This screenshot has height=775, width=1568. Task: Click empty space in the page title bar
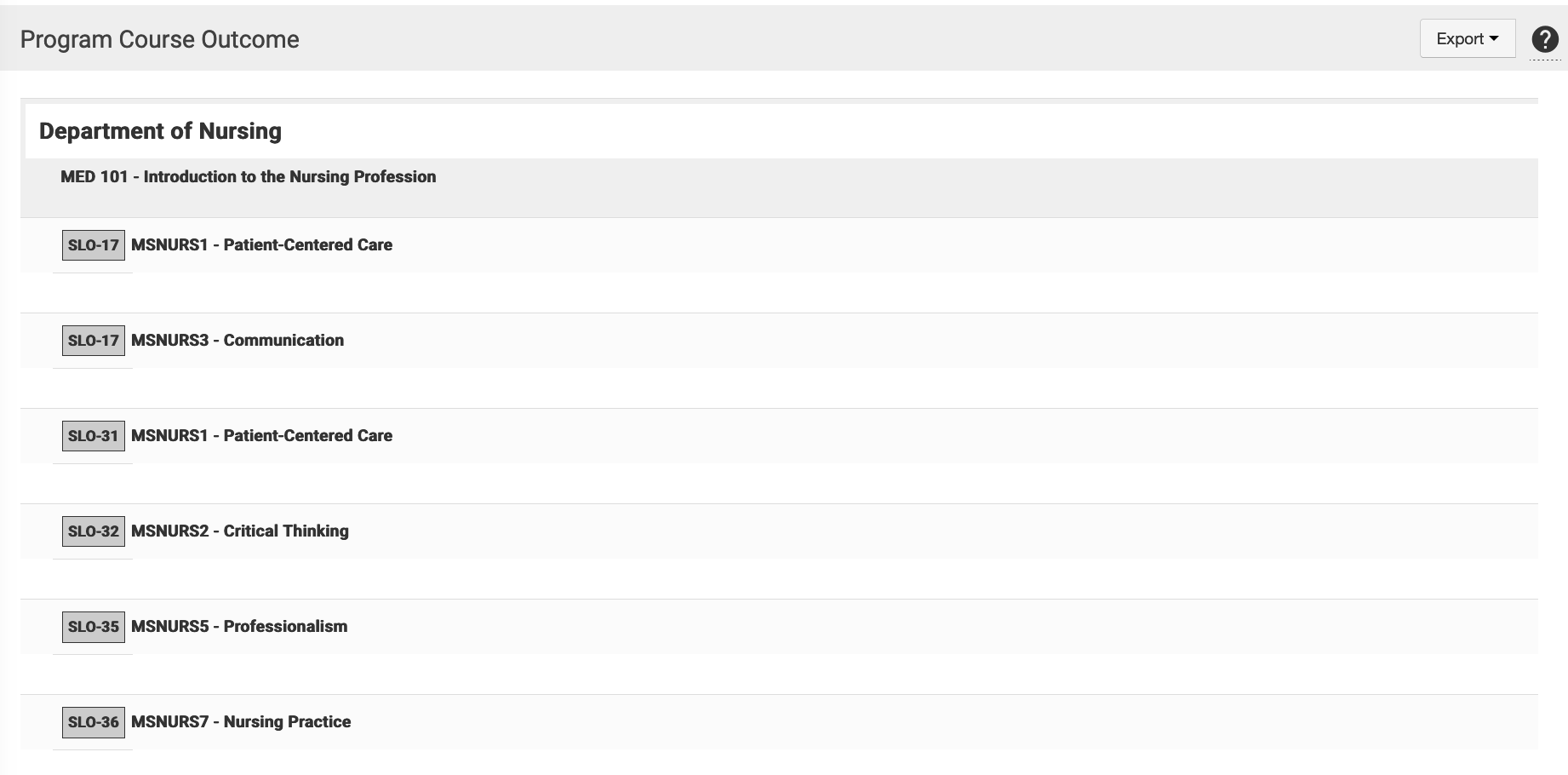(851, 39)
